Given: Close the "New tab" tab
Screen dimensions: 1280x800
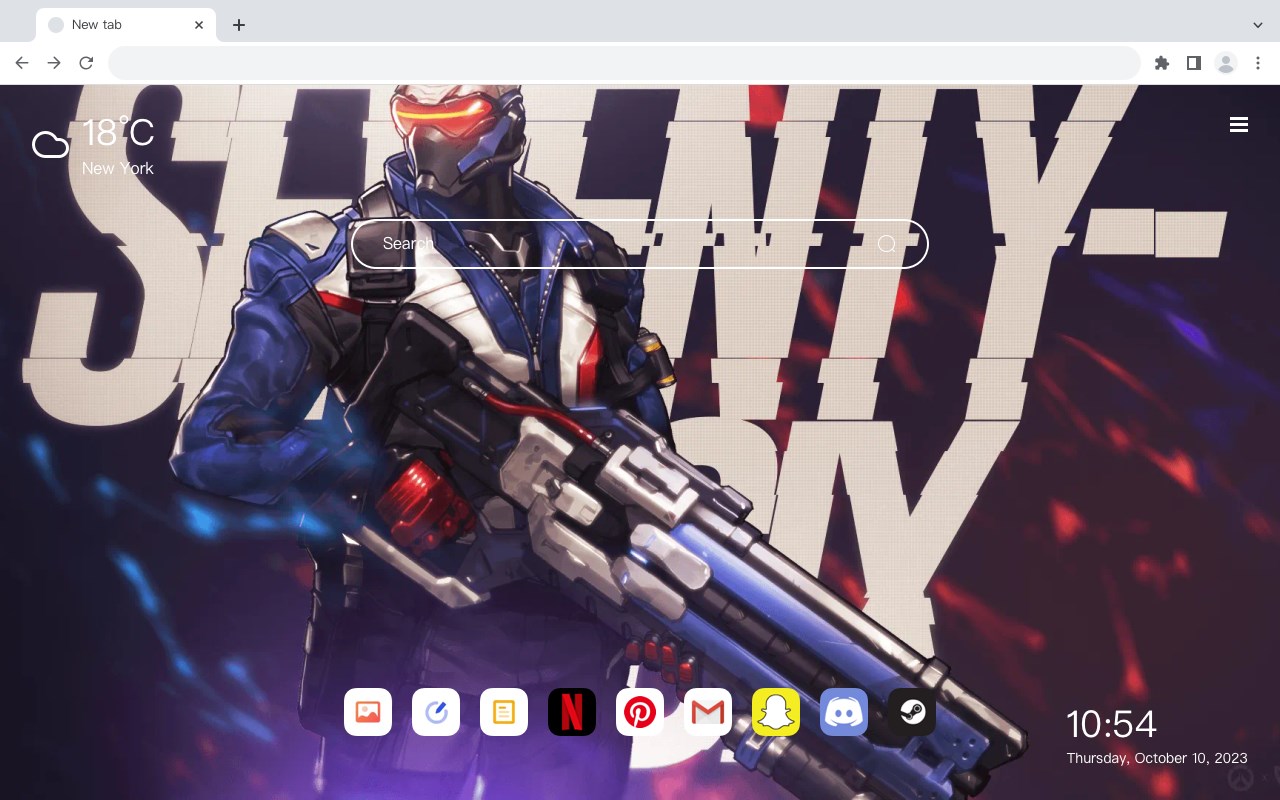Looking at the screenshot, I should 199,25.
